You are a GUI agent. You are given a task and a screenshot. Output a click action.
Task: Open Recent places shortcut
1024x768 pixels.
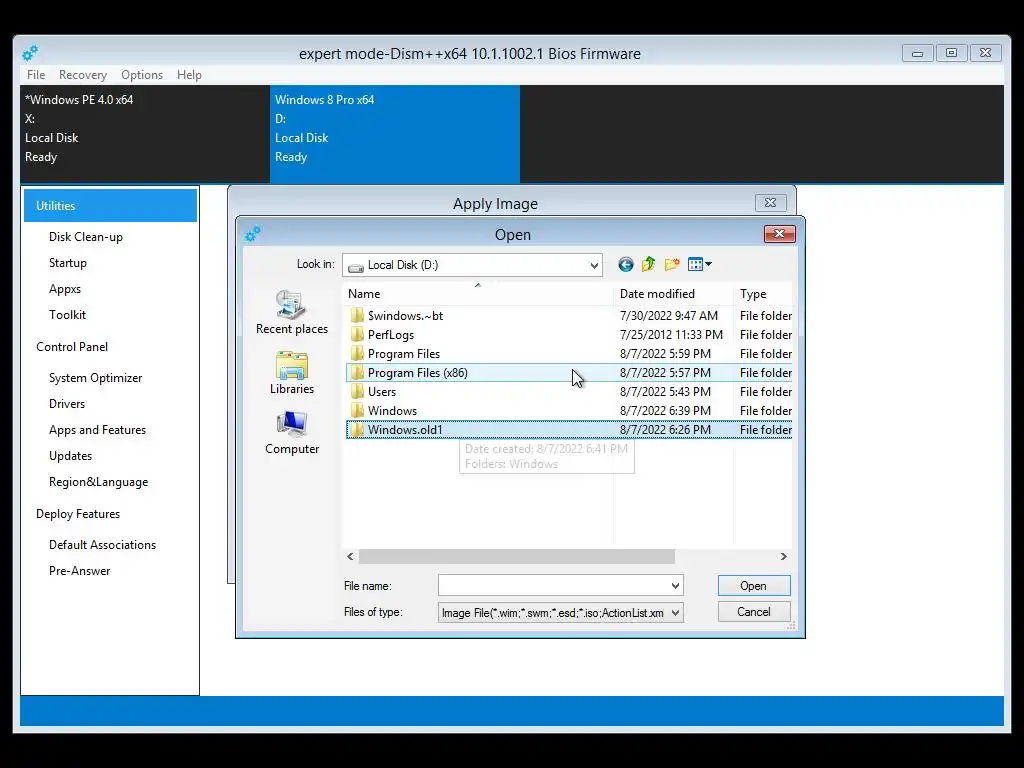click(292, 312)
